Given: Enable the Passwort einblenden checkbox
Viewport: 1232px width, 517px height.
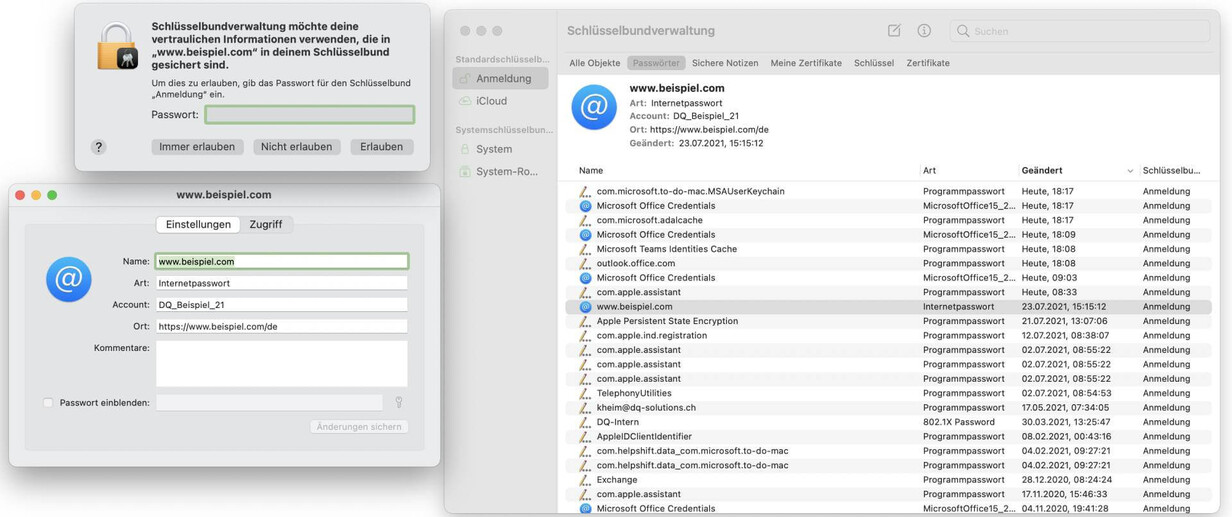Looking at the screenshot, I should click(48, 403).
